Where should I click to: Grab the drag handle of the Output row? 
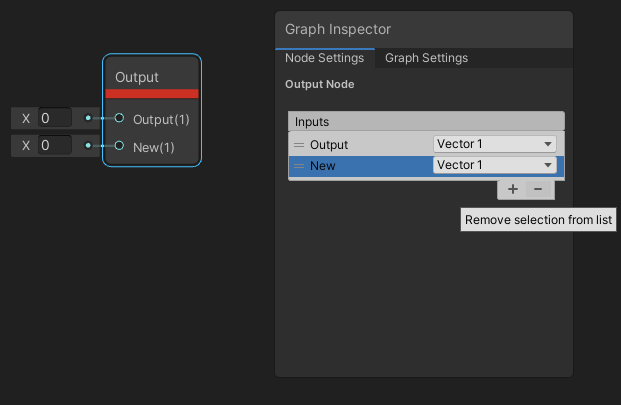[299, 145]
